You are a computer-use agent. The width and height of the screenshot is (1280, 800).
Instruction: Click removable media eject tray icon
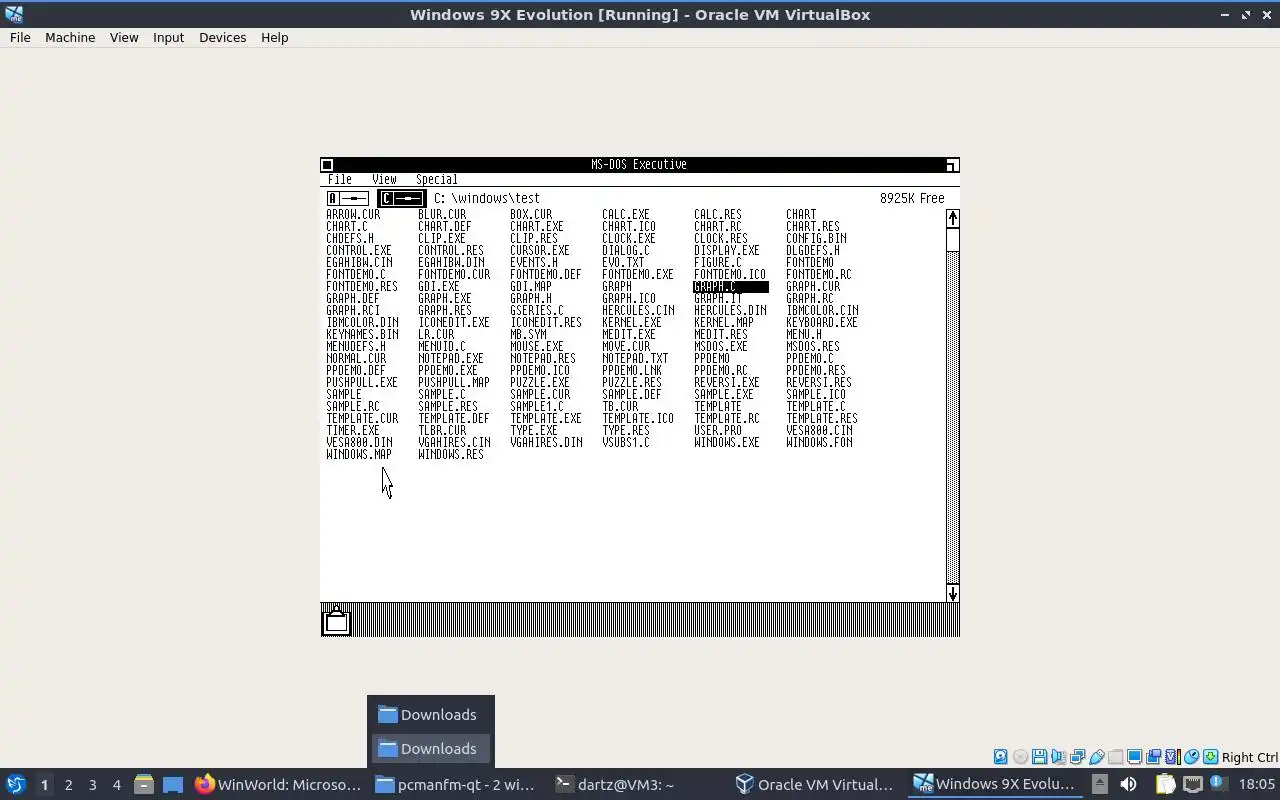1099,784
